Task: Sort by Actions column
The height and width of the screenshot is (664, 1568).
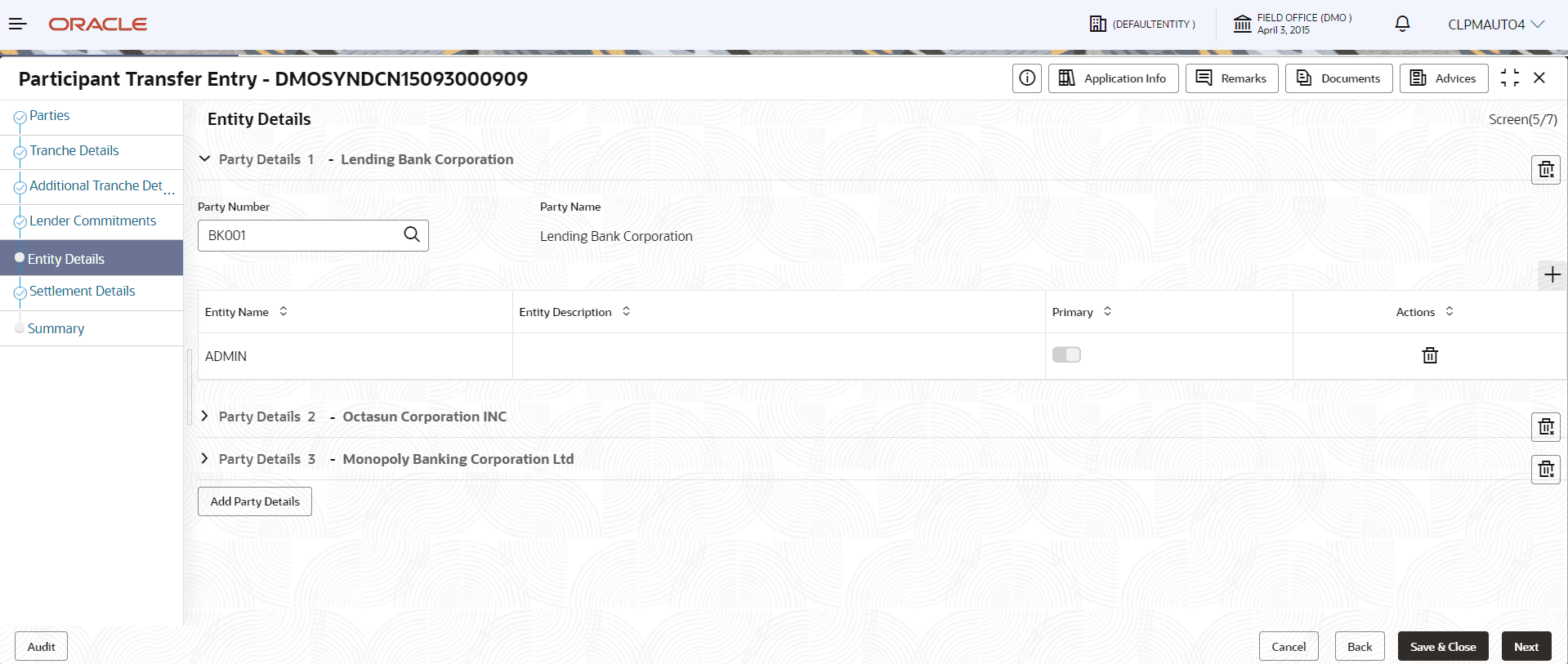Action: pos(1450,311)
